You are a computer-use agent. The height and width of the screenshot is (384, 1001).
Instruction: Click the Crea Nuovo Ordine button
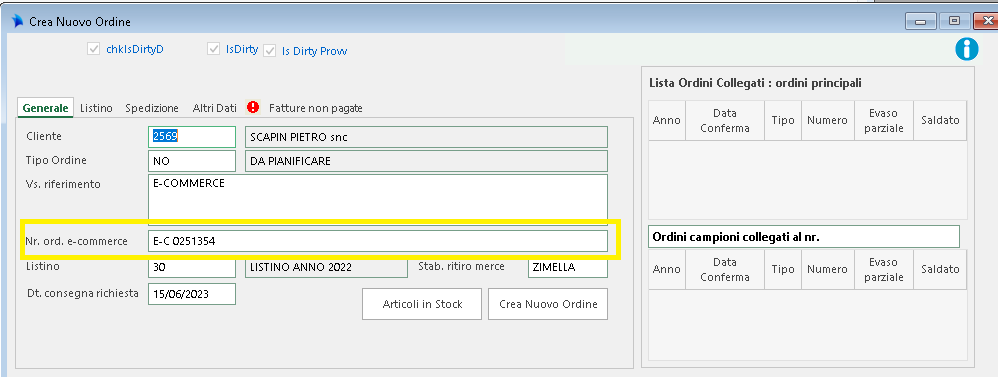[548, 304]
